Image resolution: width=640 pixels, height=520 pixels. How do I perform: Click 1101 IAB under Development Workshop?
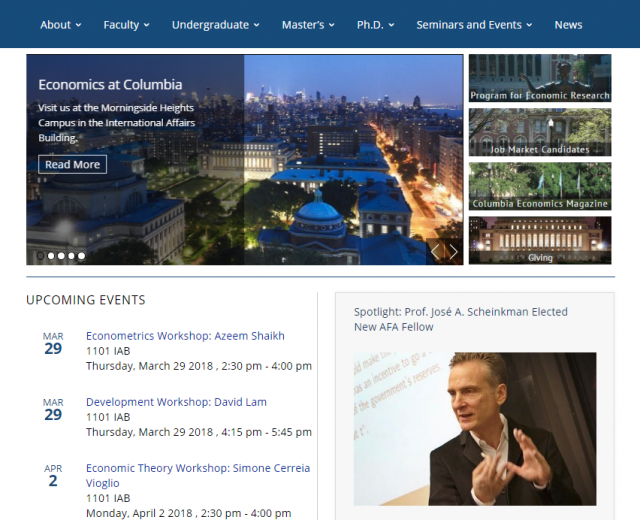pyautogui.click(x=108, y=417)
